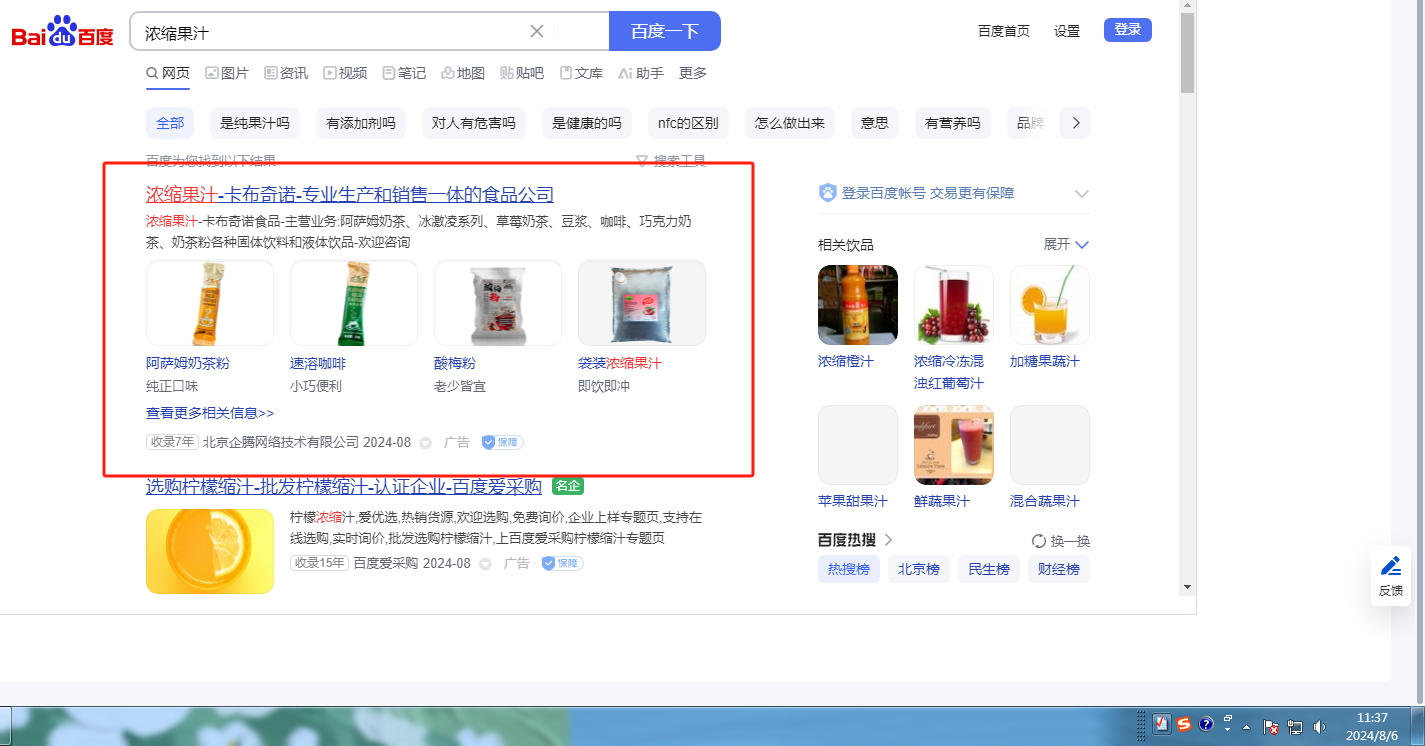Select the 是纯果汁吗 suggestion chip
Viewport: 1425px width, 746px height.
coord(255,123)
